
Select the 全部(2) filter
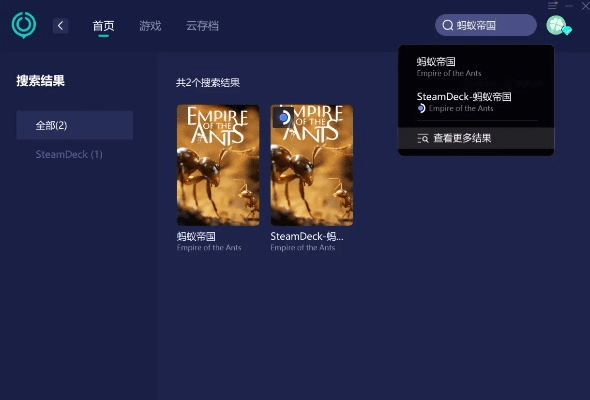click(x=75, y=125)
